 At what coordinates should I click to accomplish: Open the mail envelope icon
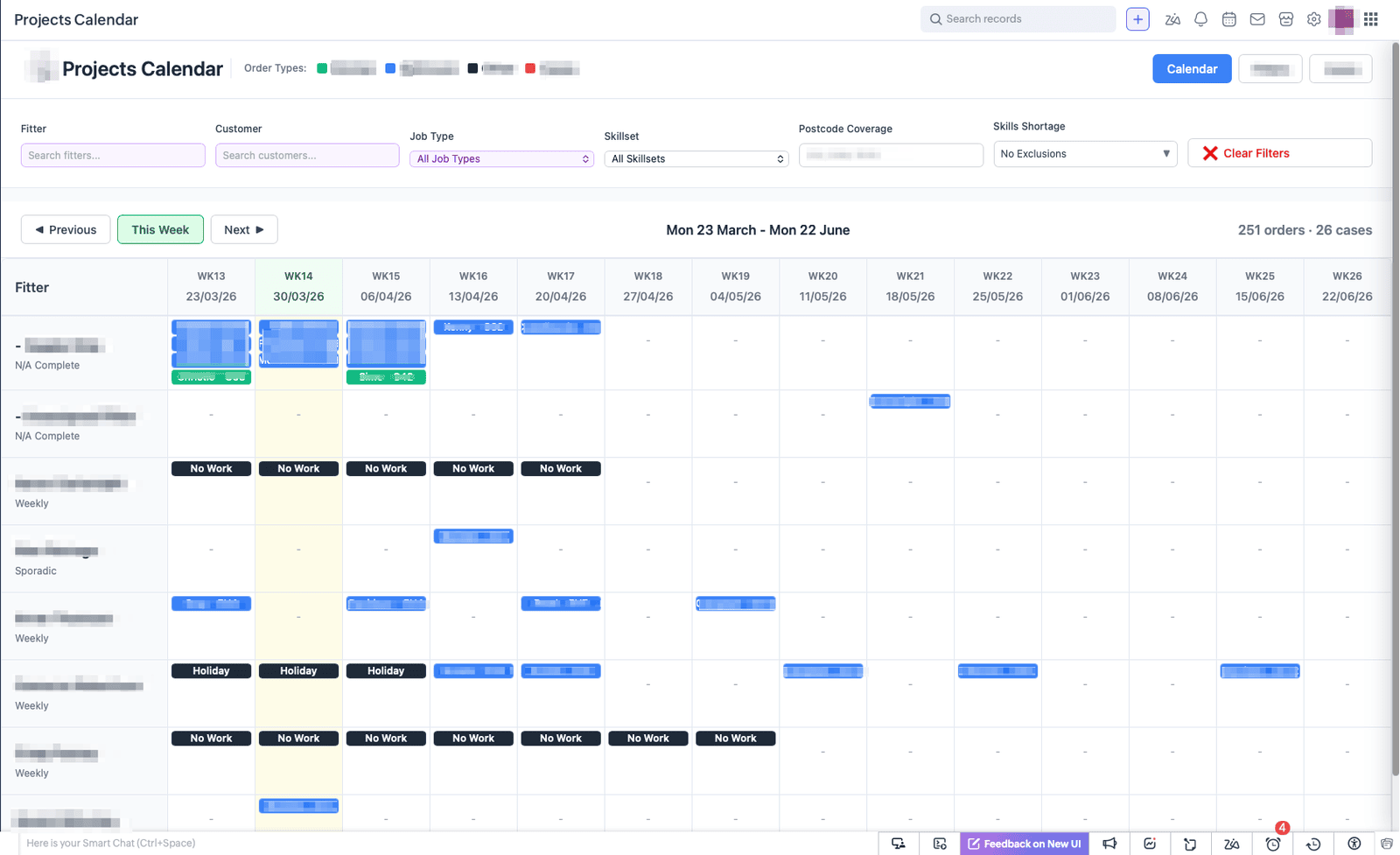pos(1257,19)
